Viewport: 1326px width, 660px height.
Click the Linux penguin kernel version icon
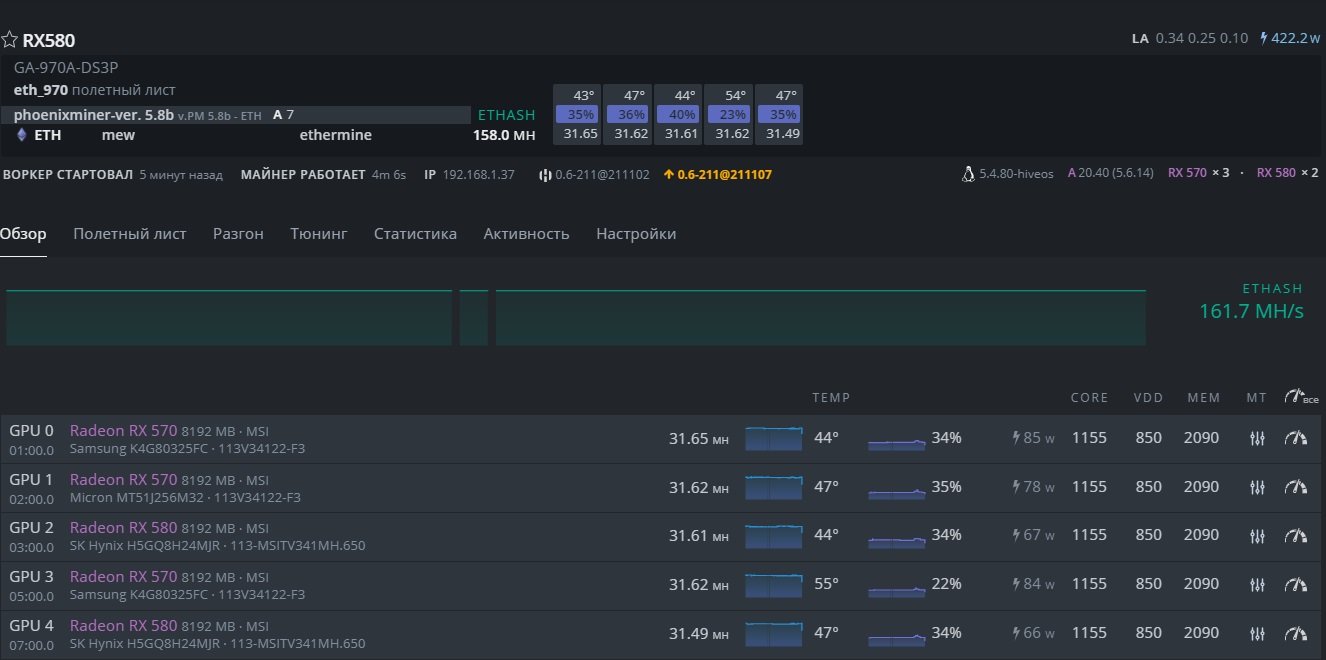pos(967,174)
